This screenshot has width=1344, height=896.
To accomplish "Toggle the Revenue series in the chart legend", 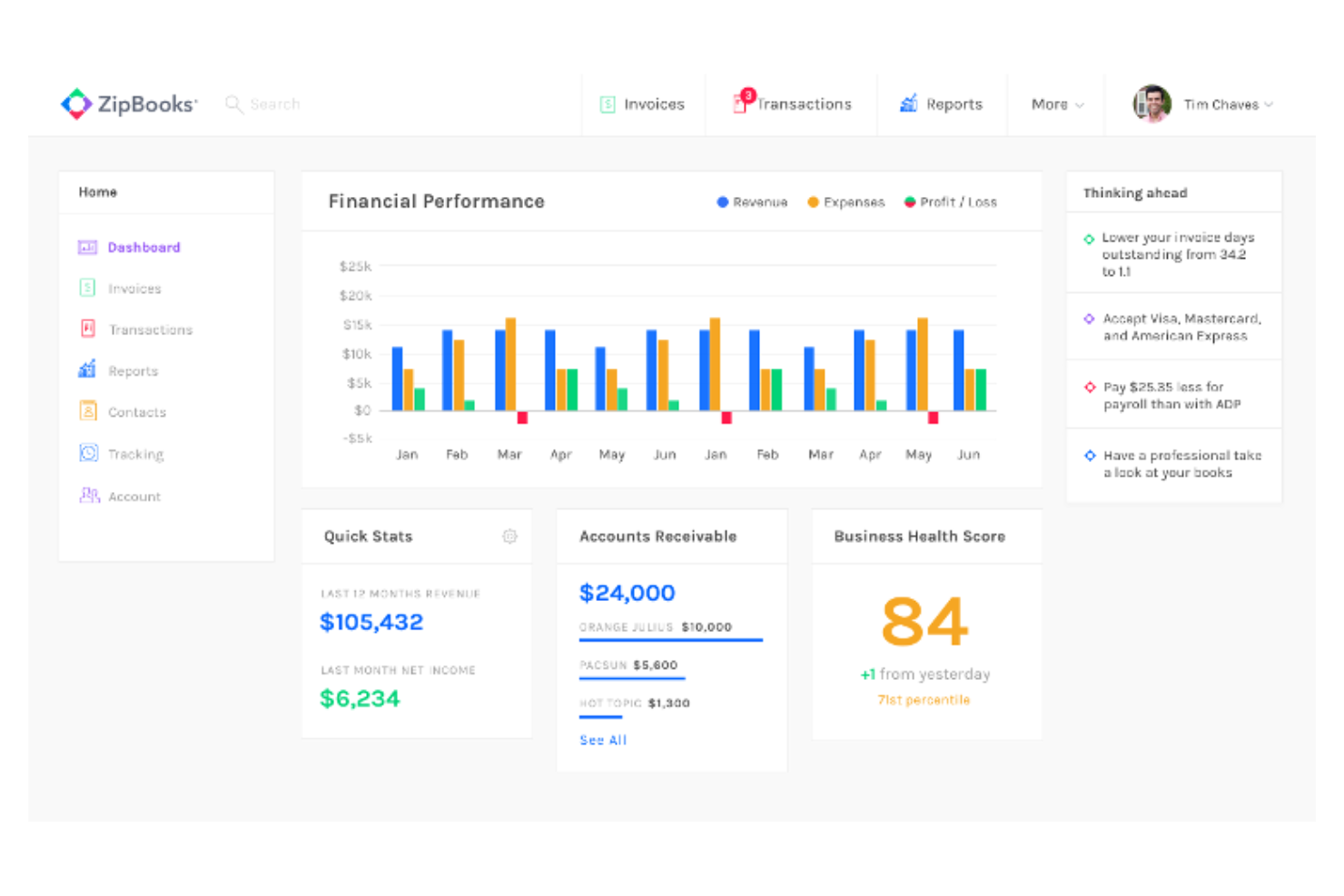I will pos(752,202).
